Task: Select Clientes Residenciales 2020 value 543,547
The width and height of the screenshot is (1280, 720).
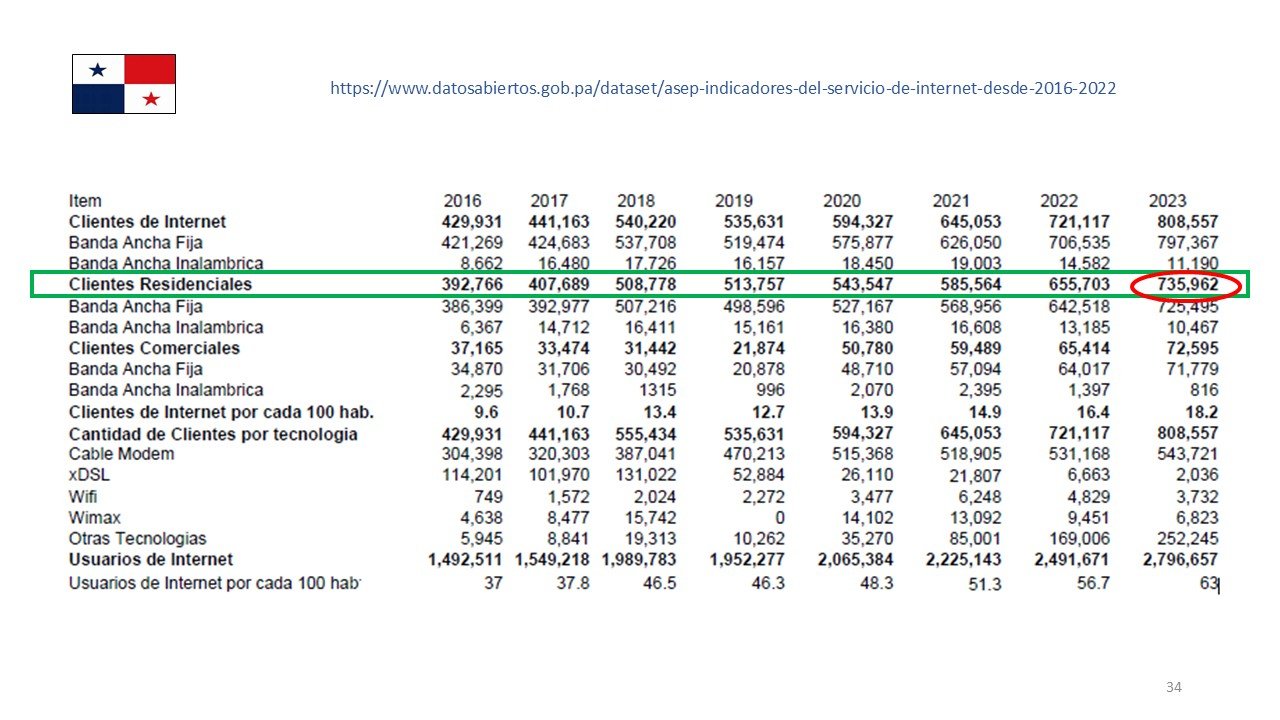Action: pos(861,285)
